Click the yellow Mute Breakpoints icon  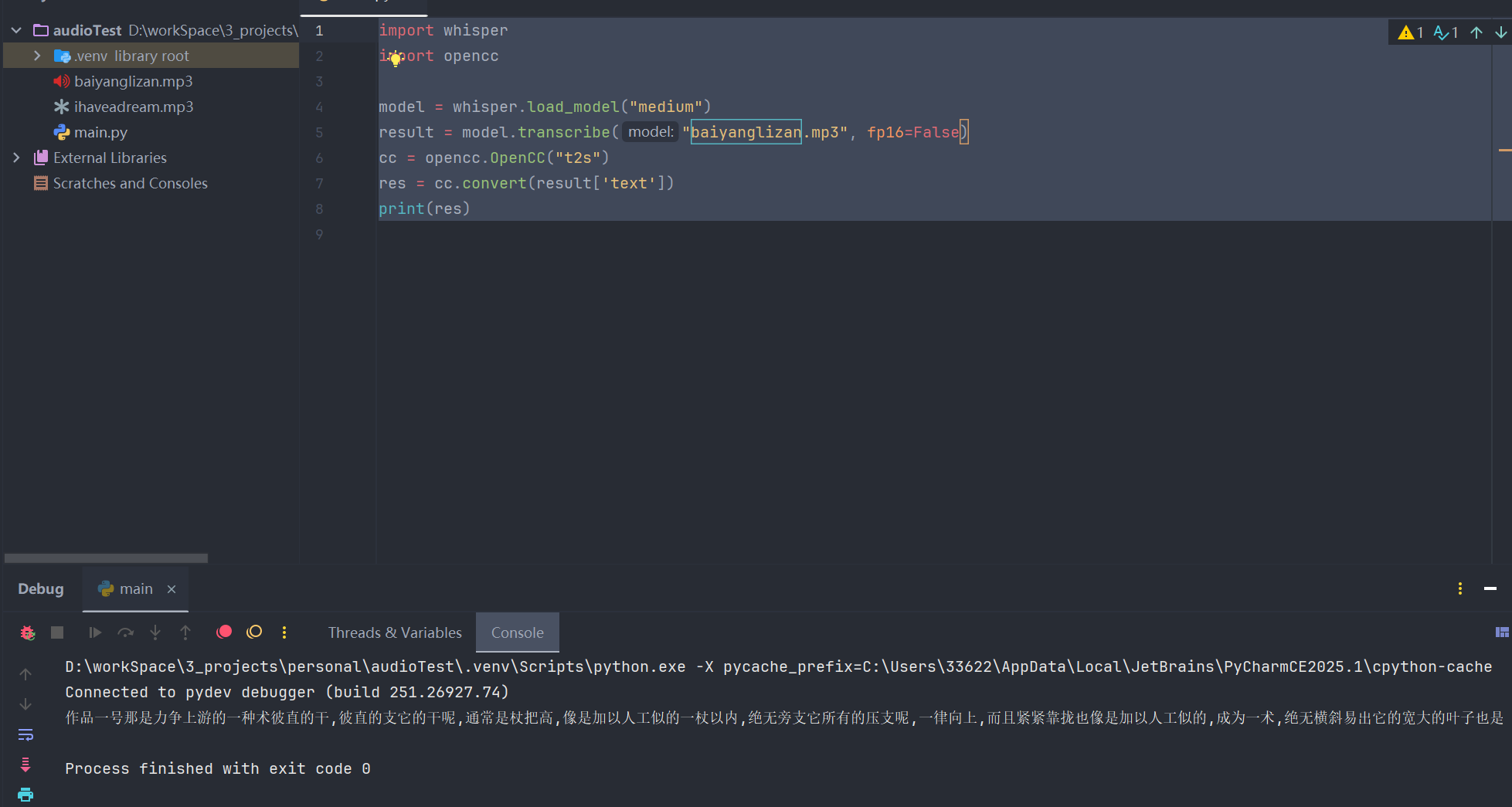[x=254, y=632]
